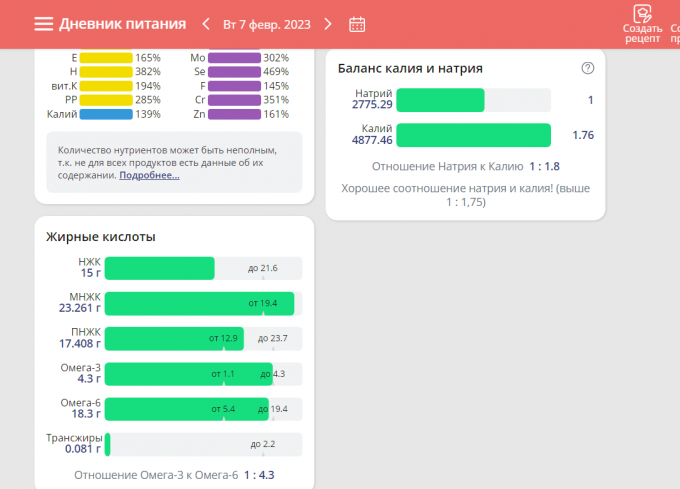This screenshot has width=680, height=489.
Task: Click the Натрий green progress bar
Action: [x=440, y=100]
